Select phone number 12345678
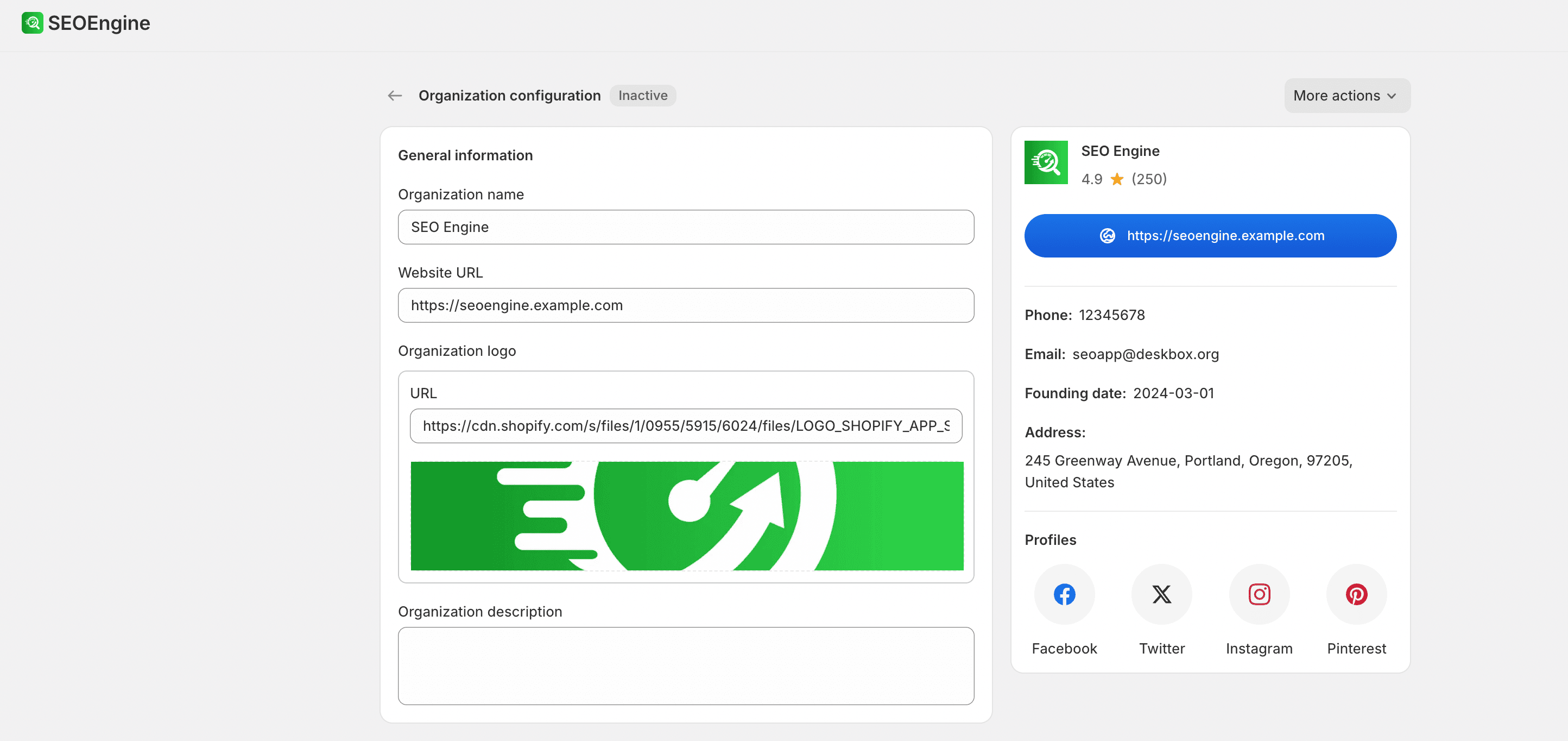 coord(1111,315)
